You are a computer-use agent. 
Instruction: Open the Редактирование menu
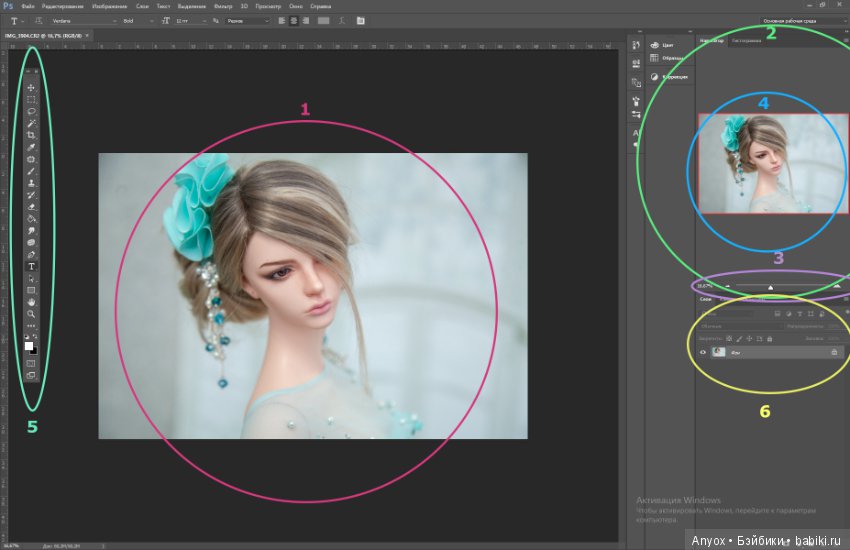(63, 7)
